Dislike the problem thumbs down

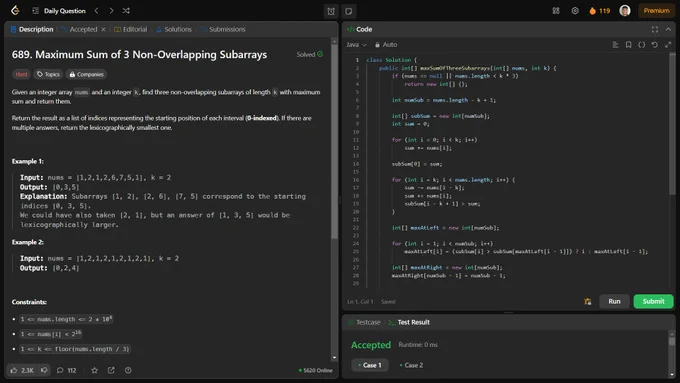44,370
